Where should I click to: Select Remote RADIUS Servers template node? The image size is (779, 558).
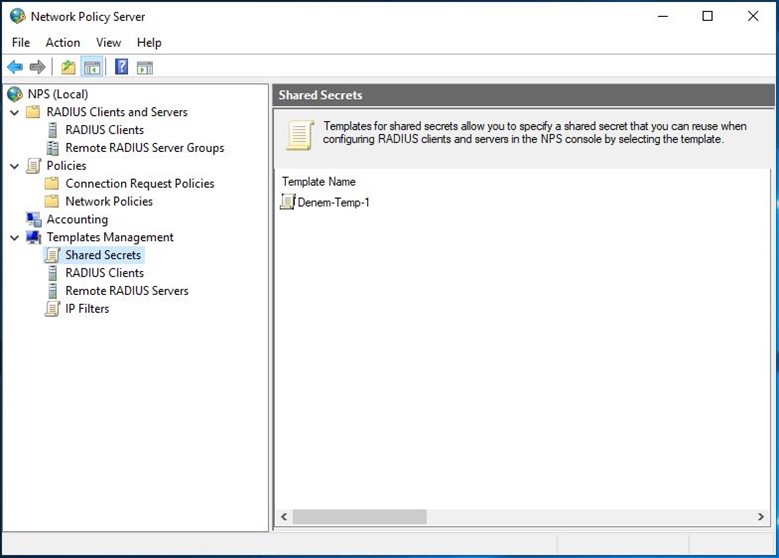point(127,291)
